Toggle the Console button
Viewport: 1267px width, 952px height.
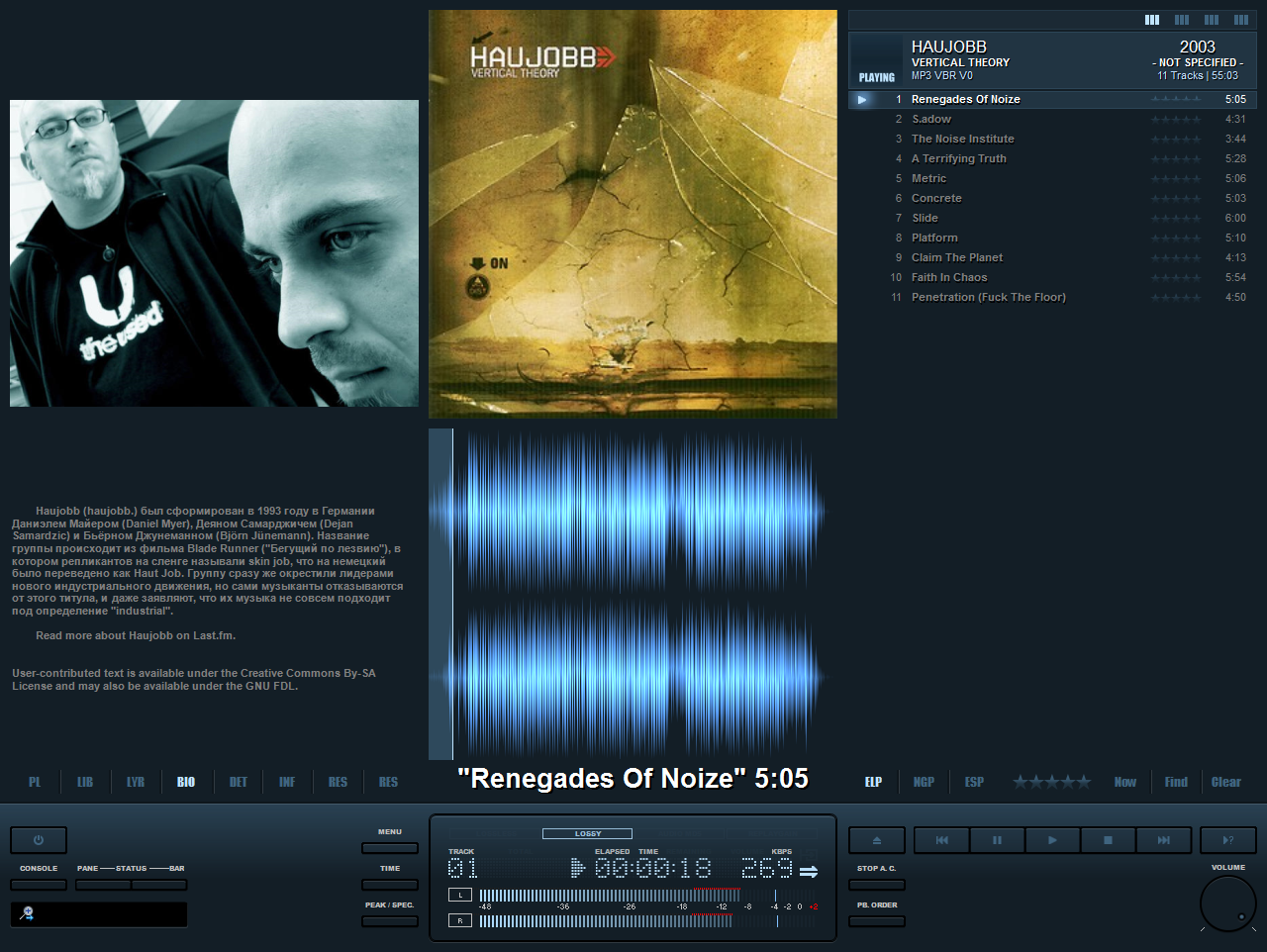point(39,885)
